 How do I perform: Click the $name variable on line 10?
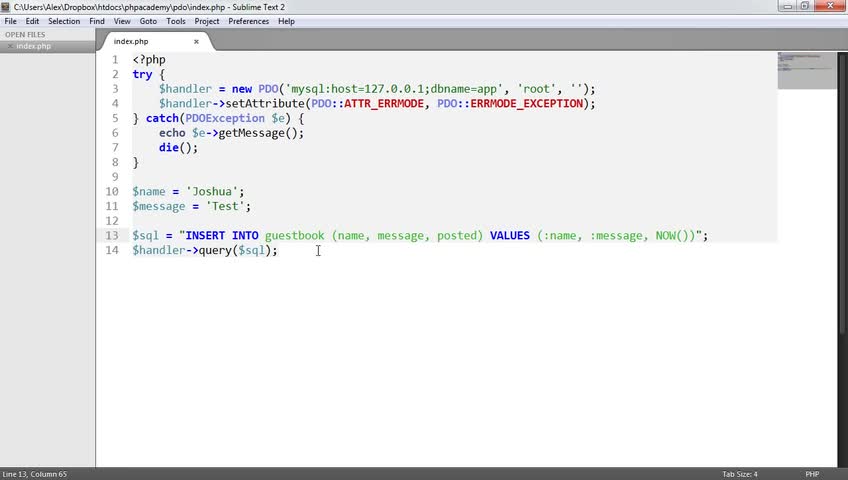coord(149,191)
